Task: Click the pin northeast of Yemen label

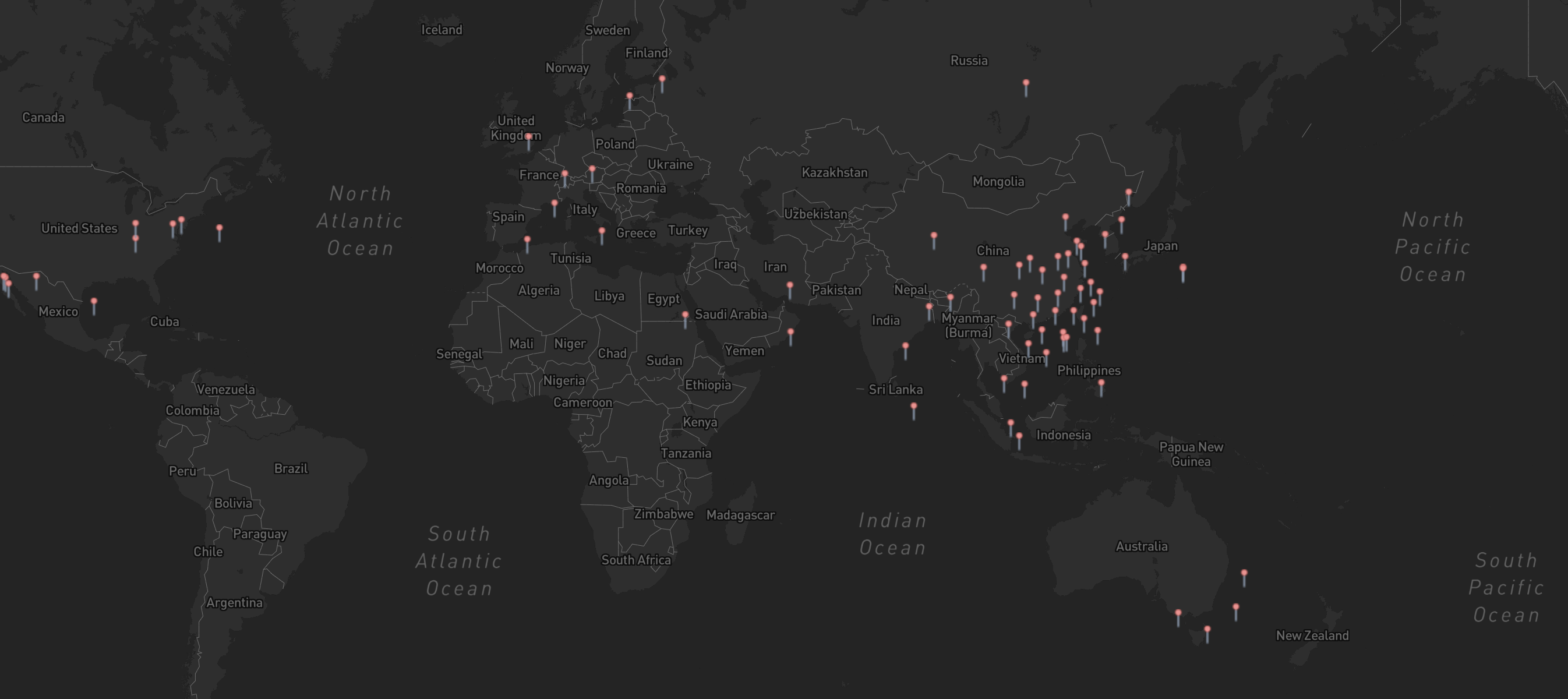Action: tap(790, 333)
